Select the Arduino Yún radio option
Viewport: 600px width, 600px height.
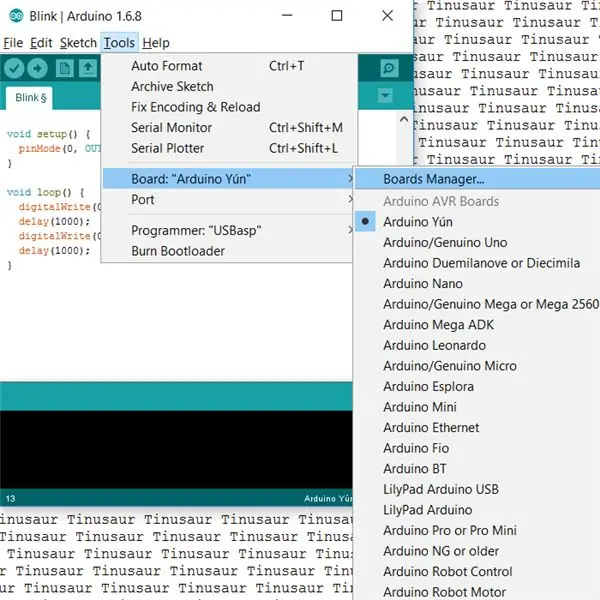point(478,222)
